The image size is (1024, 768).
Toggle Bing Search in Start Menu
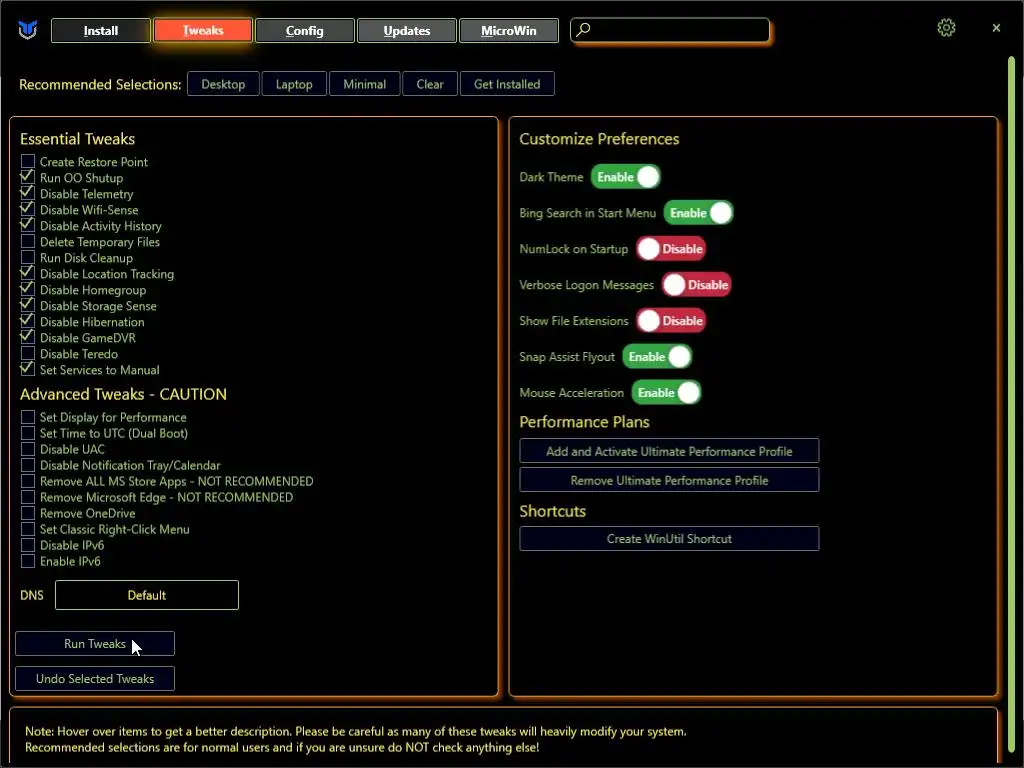699,213
